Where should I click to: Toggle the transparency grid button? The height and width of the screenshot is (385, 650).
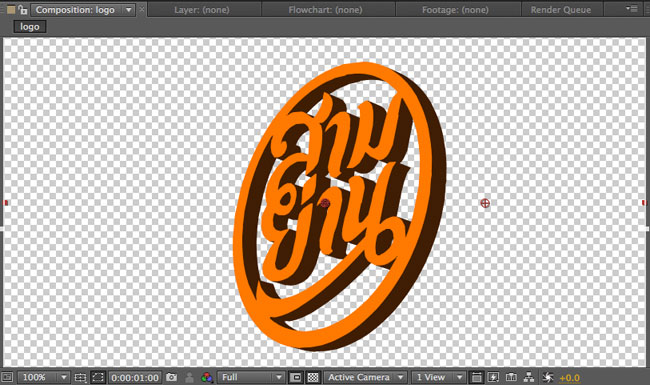[313, 377]
